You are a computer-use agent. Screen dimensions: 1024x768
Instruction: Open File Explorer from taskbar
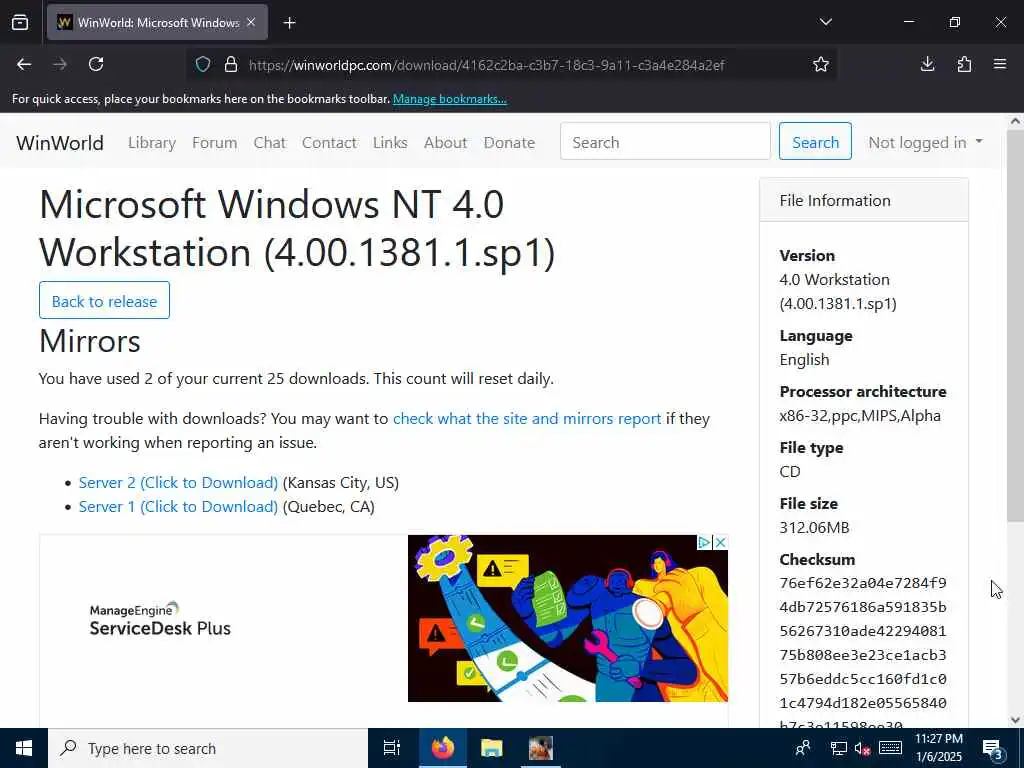[x=491, y=748]
